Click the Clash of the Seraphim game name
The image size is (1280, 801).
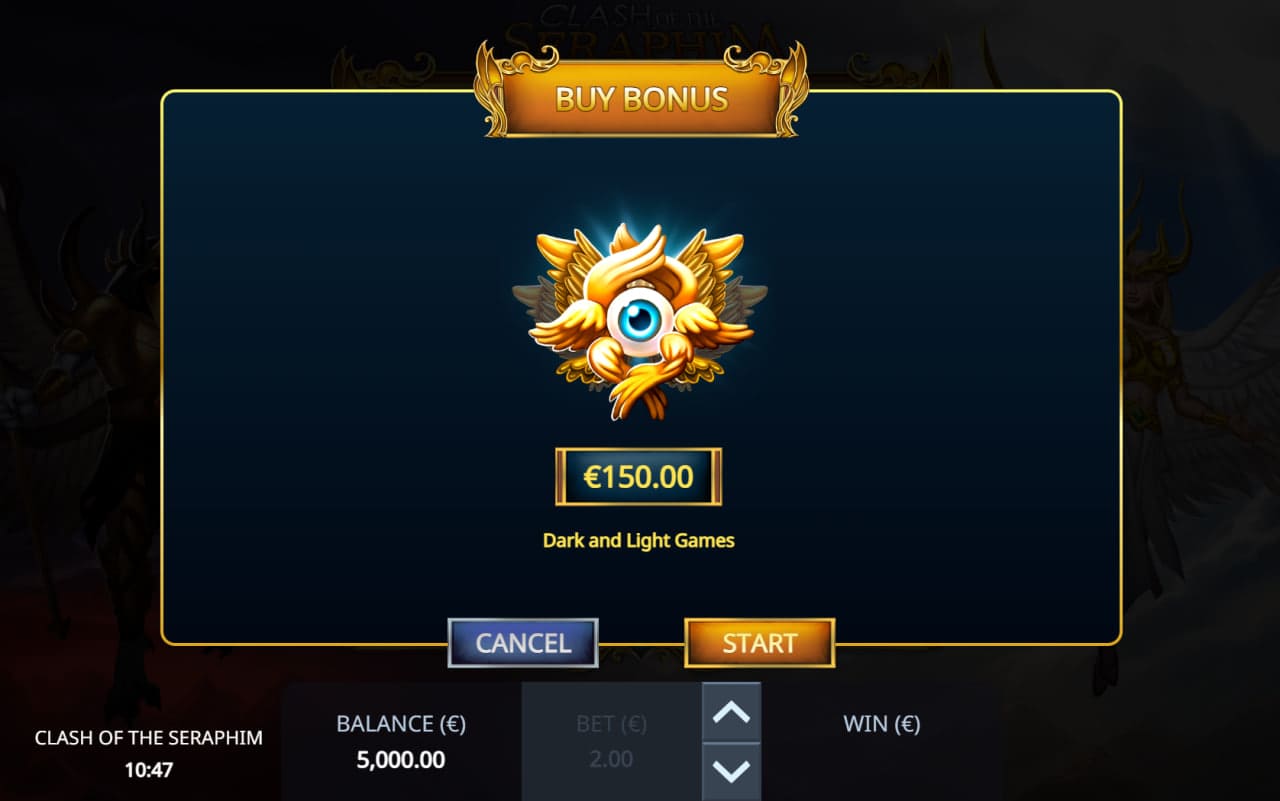pyautogui.click(x=149, y=738)
